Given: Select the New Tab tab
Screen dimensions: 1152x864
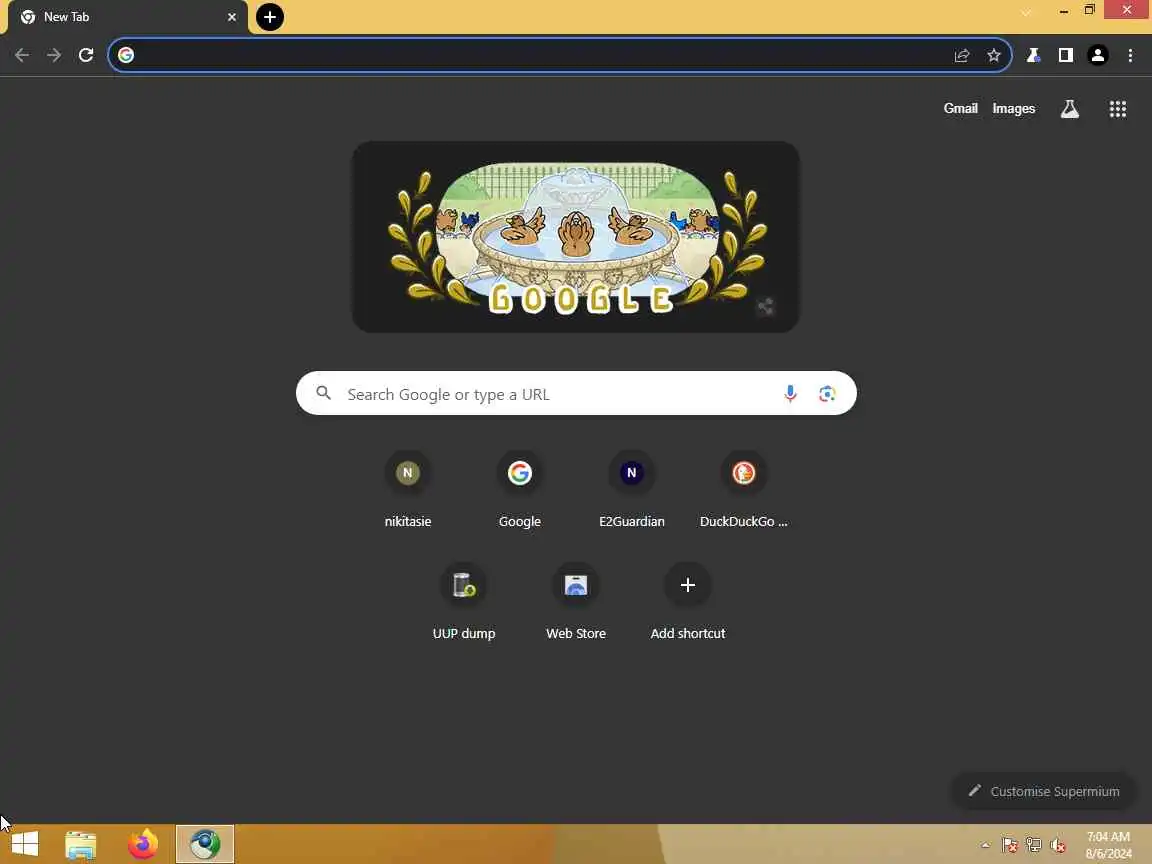Looking at the screenshot, I should click(x=128, y=18).
